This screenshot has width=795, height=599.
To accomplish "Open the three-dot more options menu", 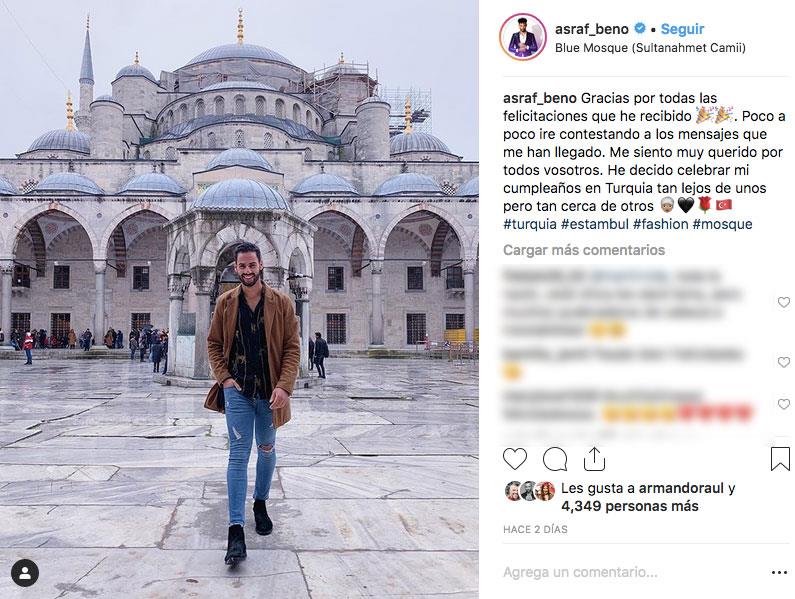I will (x=779, y=573).
